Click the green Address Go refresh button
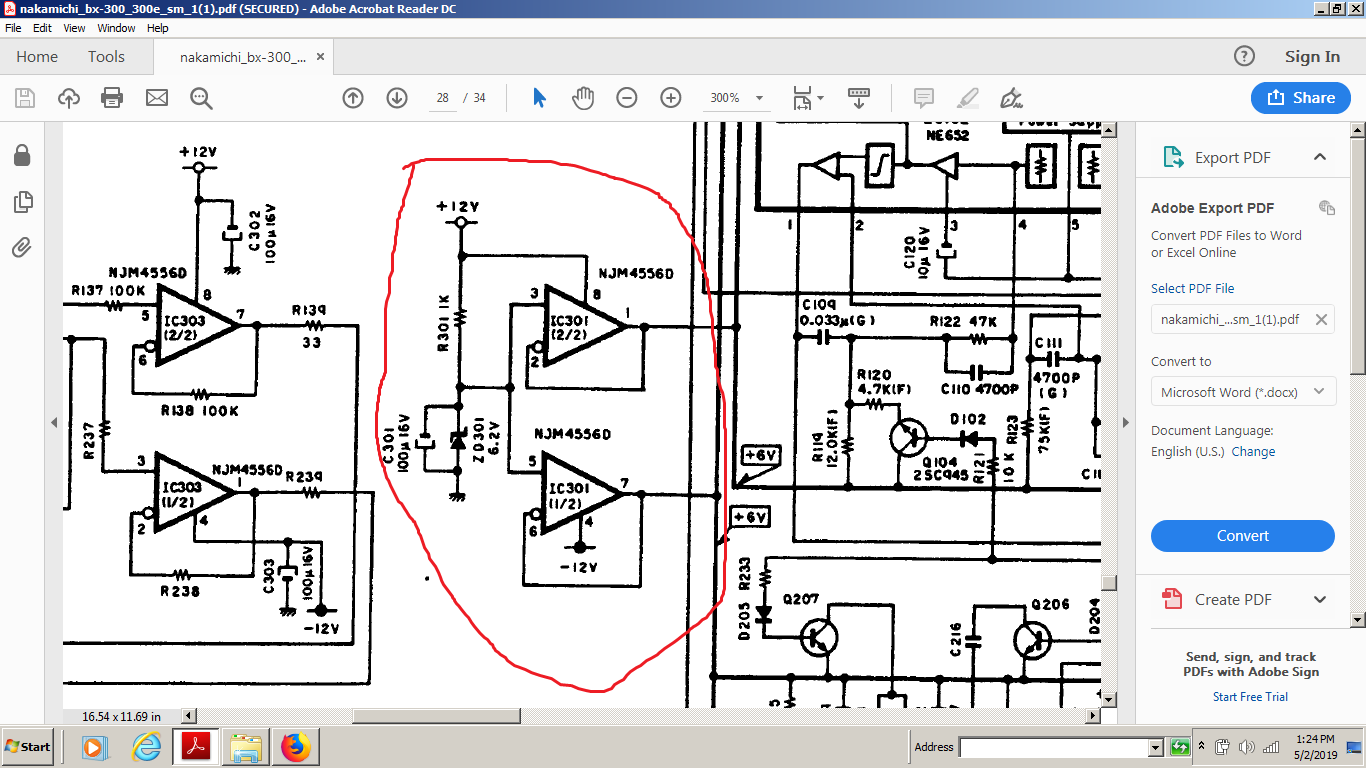Image resolution: width=1366 pixels, height=768 pixels. [1179, 747]
